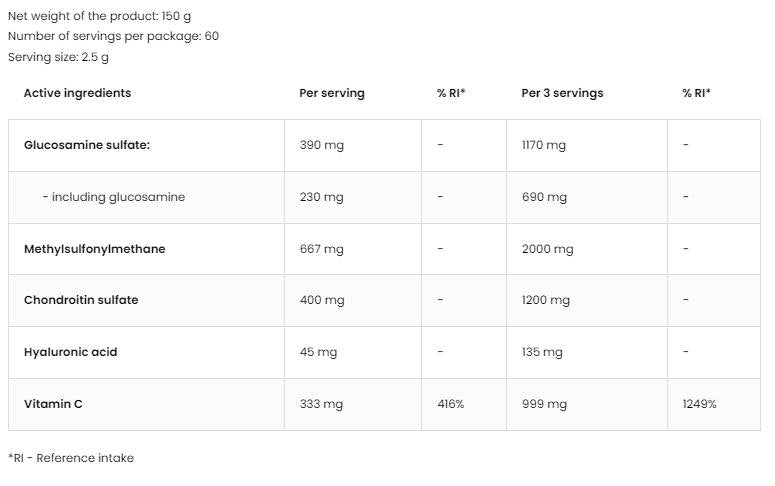Click the 45 mg hyaluronic acid value
This screenshot has width=775, height=486.
pos(318,352)
